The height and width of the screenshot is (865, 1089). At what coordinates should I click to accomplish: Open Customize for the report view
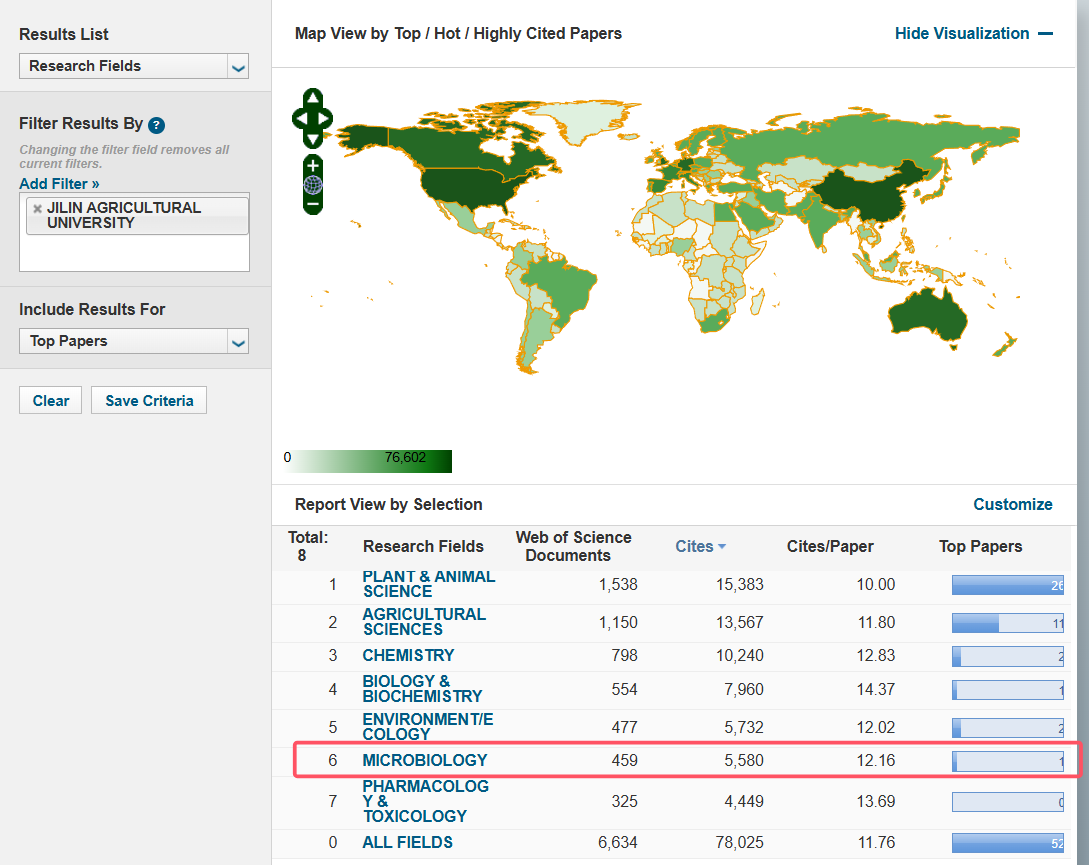pyautogui.click(x=1012, y=504)
